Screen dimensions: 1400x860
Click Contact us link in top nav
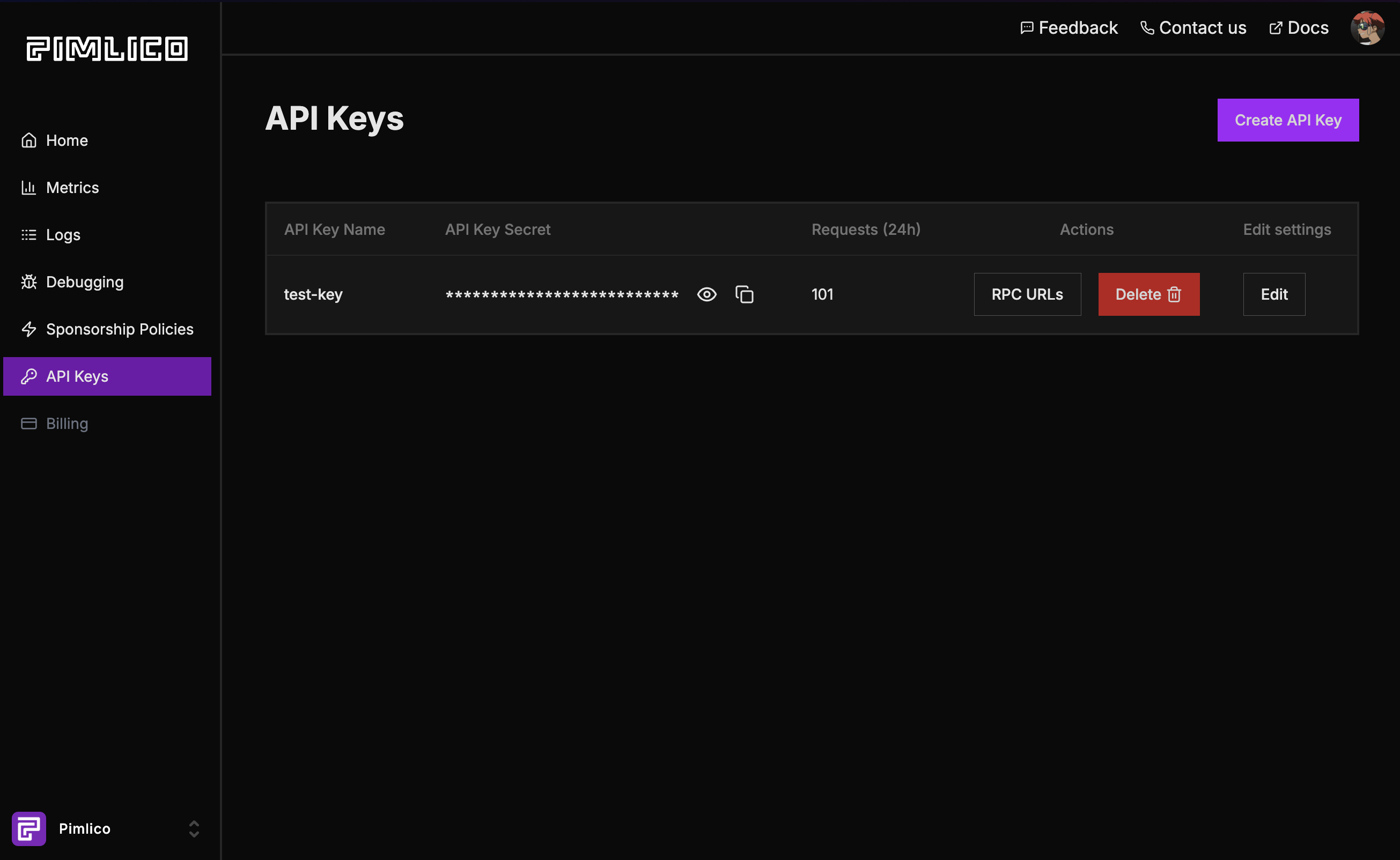pos(1193,27)
